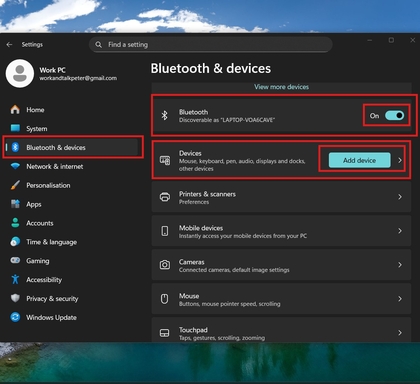Click the Cameras description text
This screenshot has width=420, height=384.
[x=234, y=270]
